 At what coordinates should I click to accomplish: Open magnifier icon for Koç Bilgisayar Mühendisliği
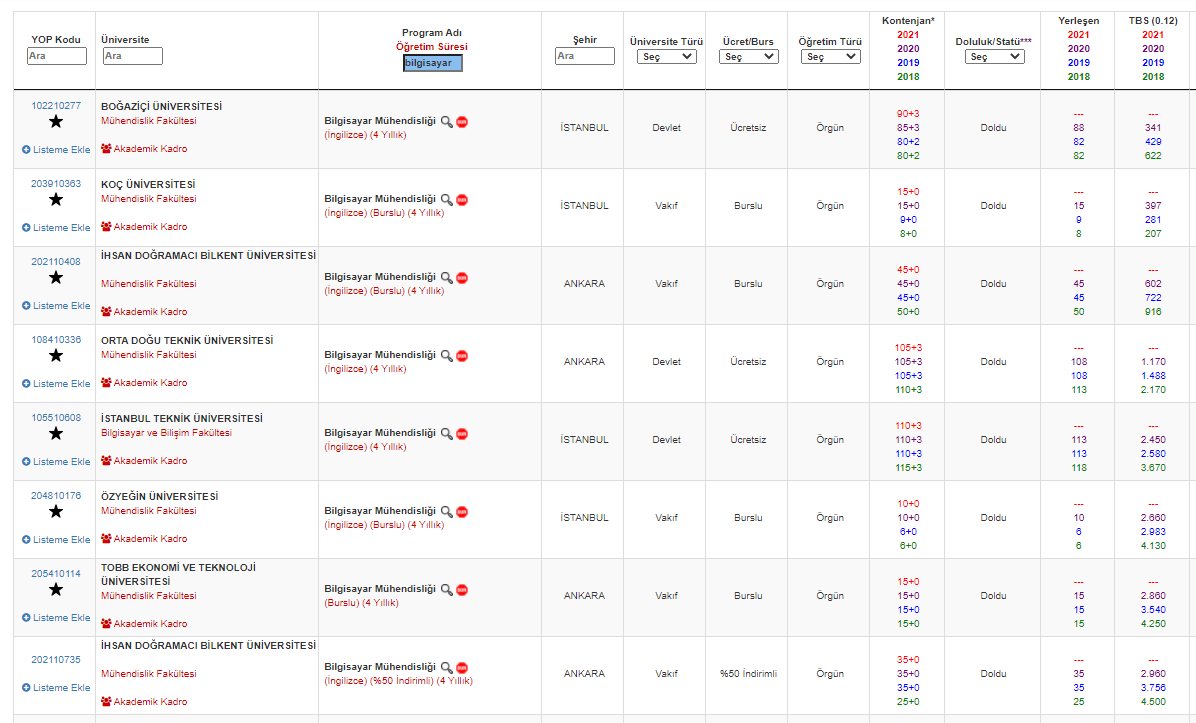[x=446, y=200]
